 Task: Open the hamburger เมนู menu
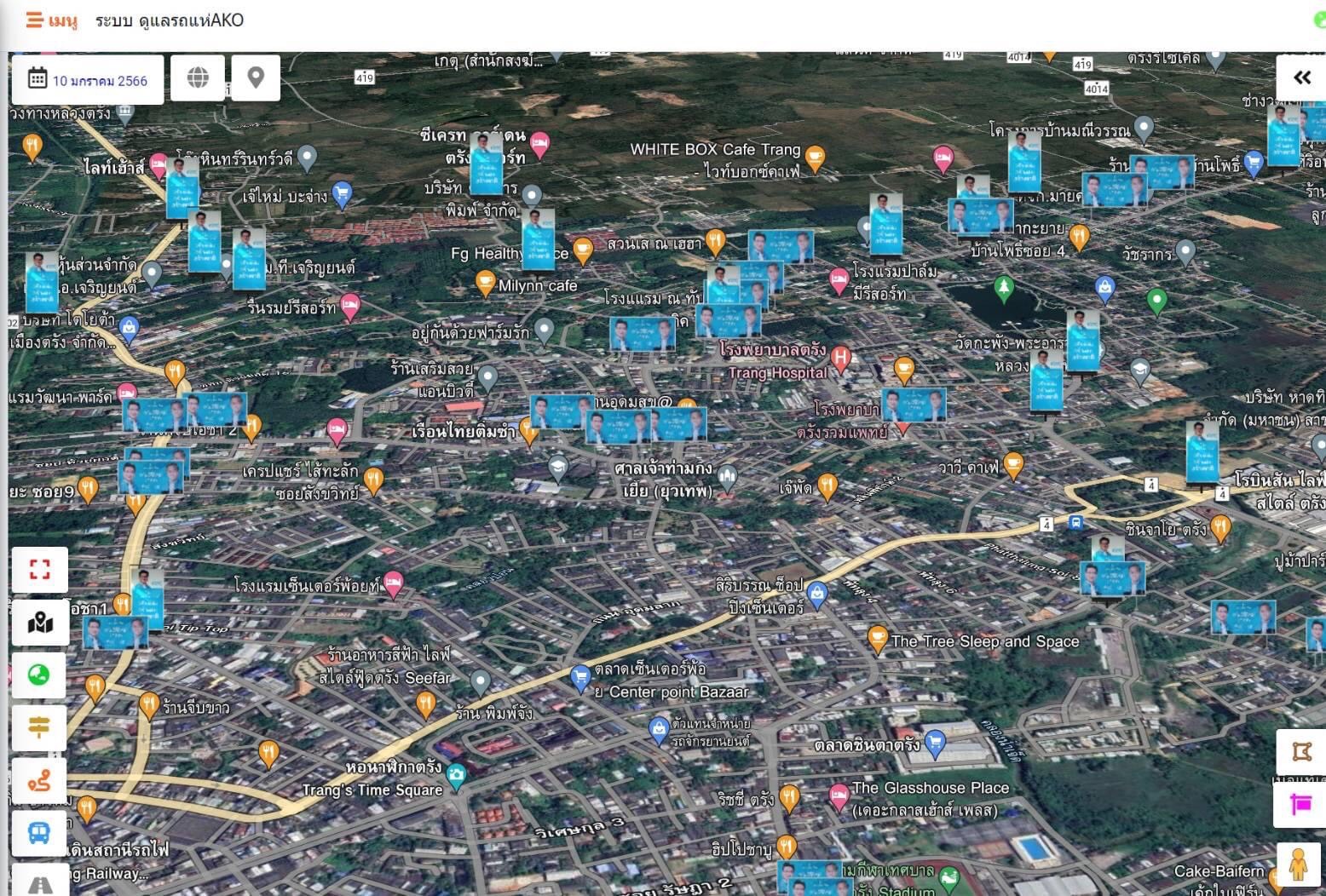51,20
